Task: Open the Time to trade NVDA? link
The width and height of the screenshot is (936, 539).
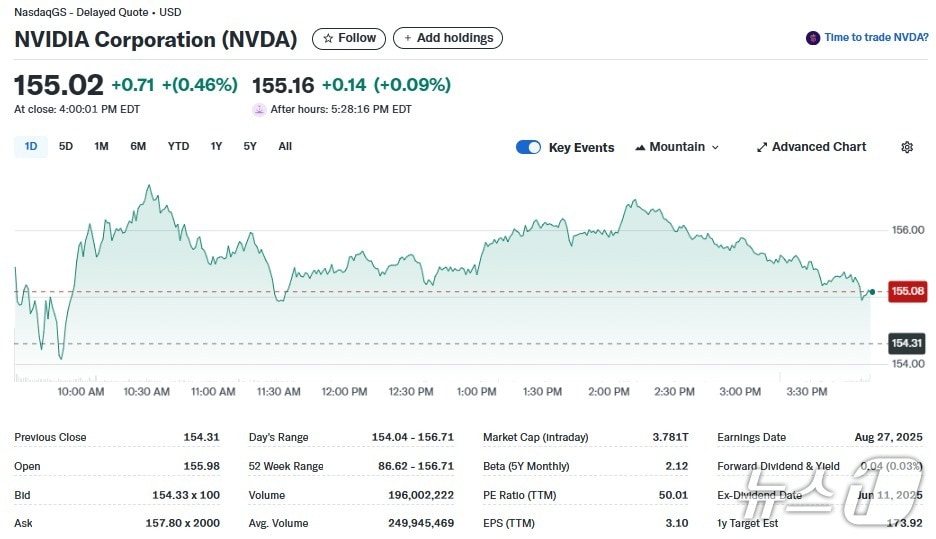Action: 876,38
